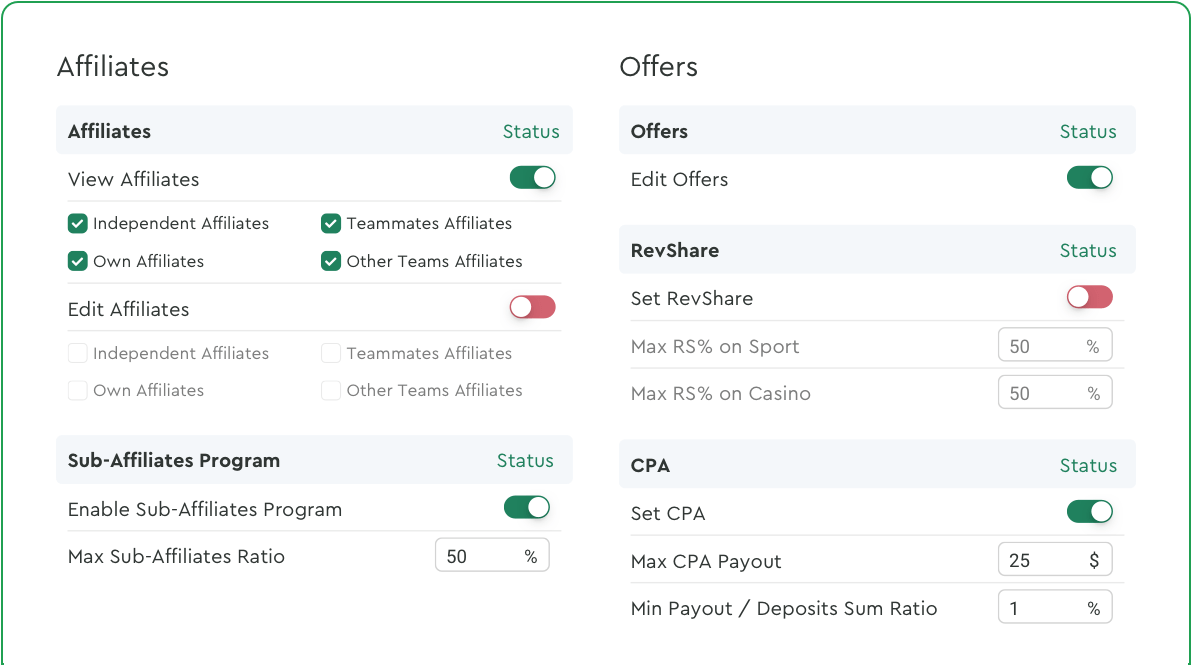The image size is (1192, 666).
Task: Check Other Teams Affiliates under Edit Affiliates
Action: pyautogui.click(x=331, y=390)
